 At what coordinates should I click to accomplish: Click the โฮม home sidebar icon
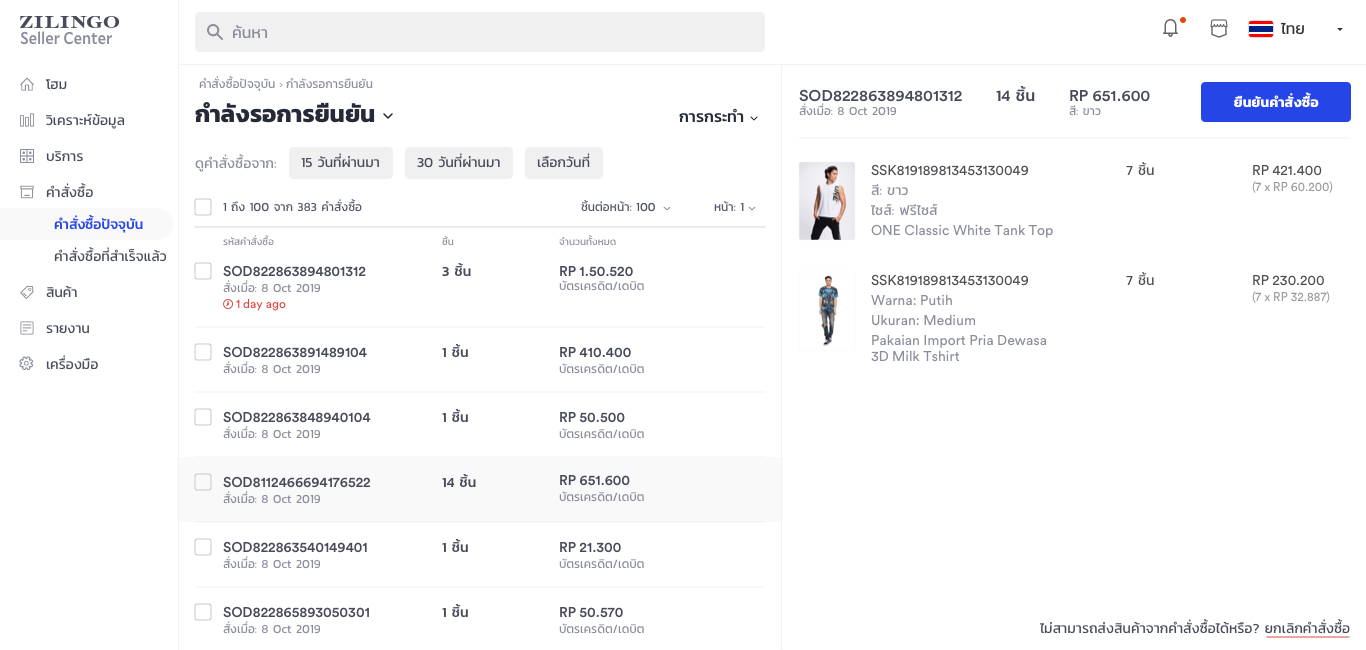(27, 85)
